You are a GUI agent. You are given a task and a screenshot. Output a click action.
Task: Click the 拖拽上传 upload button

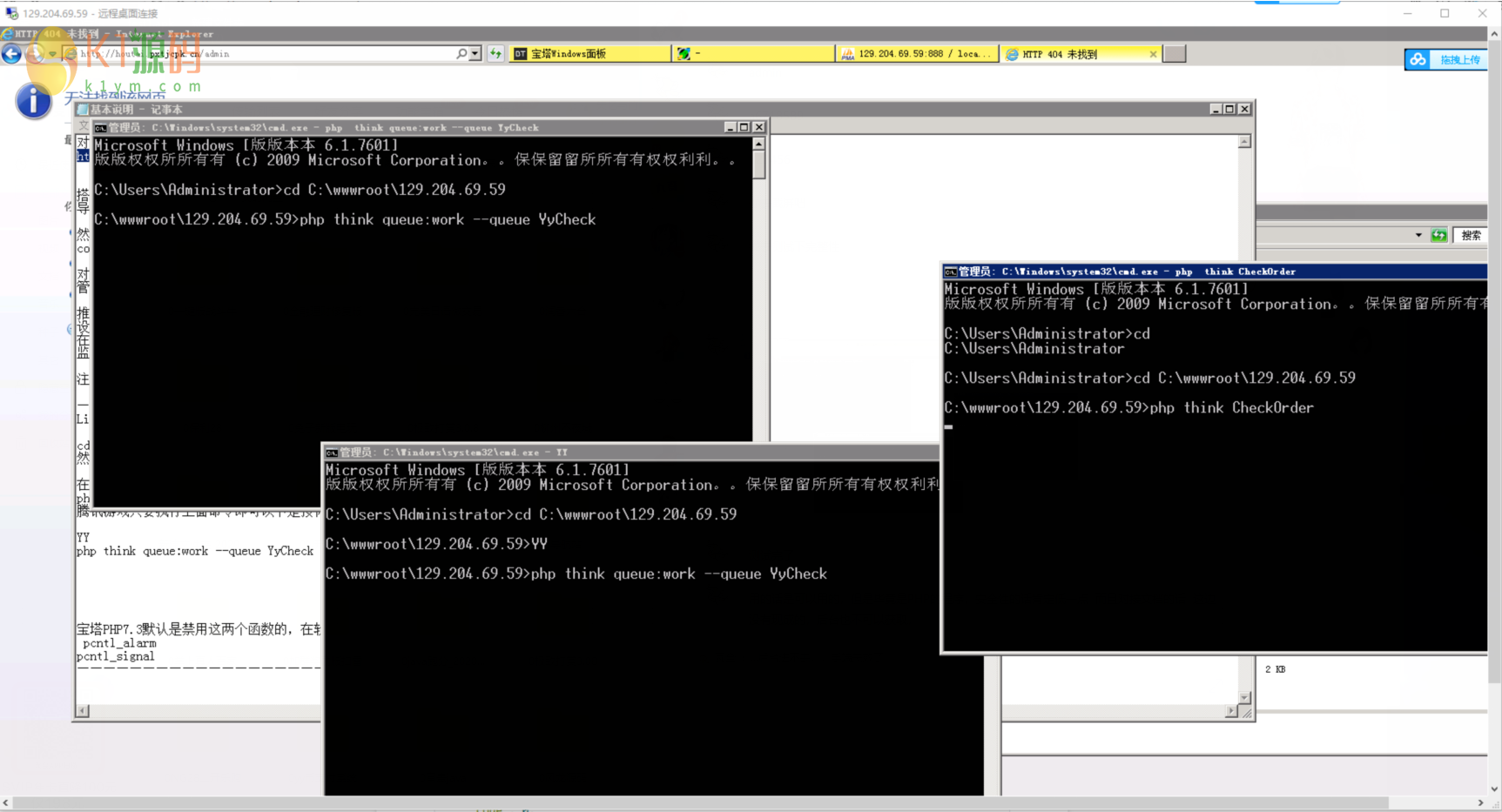pos(1459,60)
